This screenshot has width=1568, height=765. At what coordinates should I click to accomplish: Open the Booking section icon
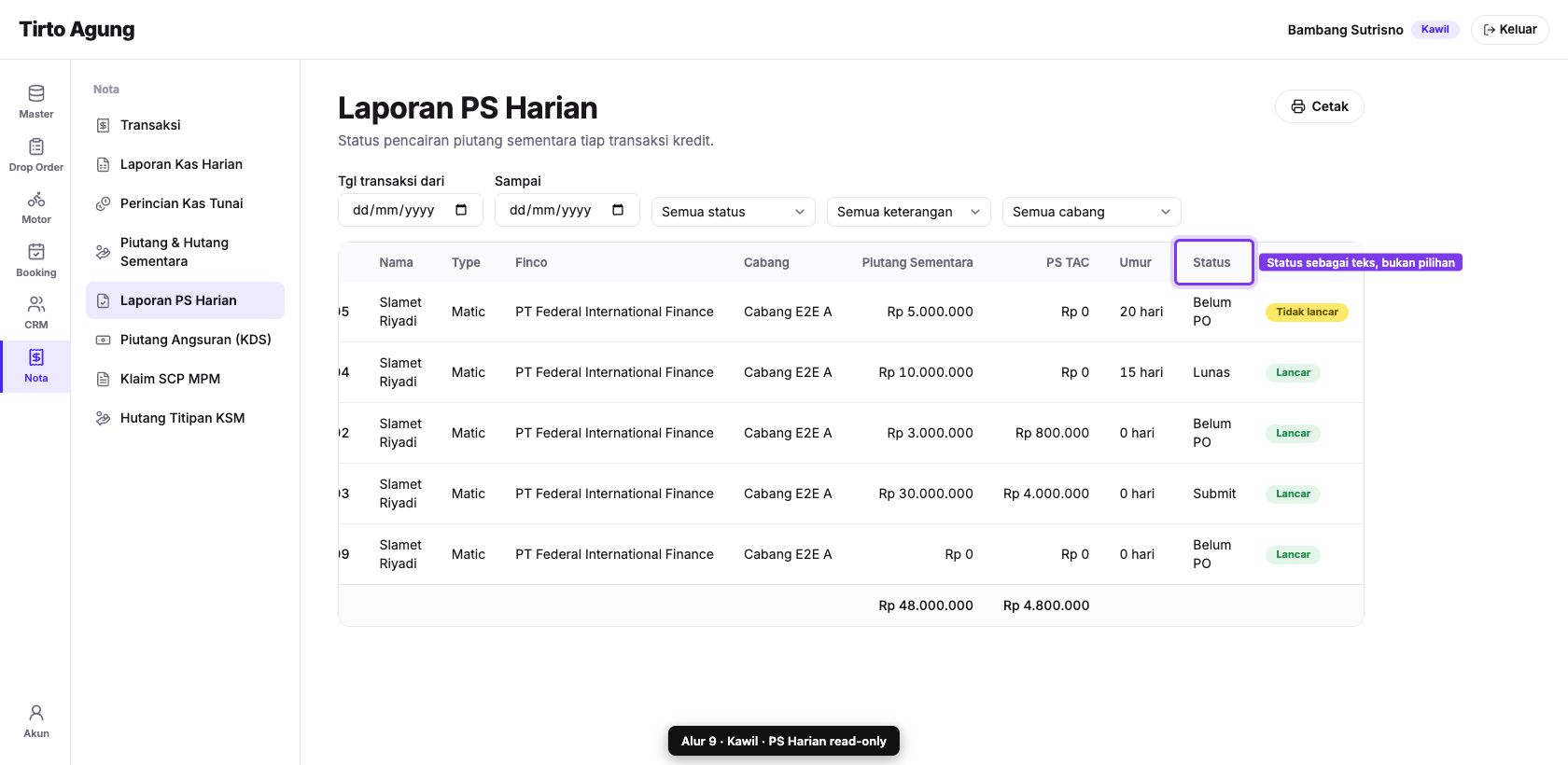tap(35, 252)
